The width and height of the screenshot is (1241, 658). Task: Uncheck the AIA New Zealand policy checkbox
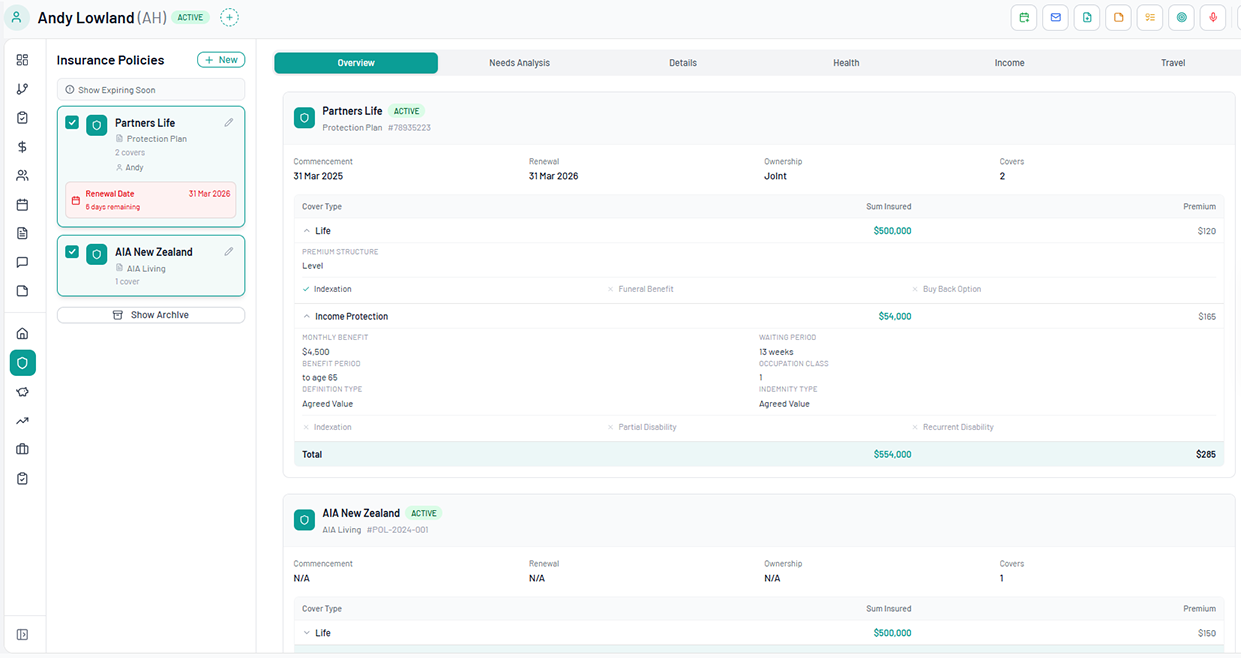point(72,252)
